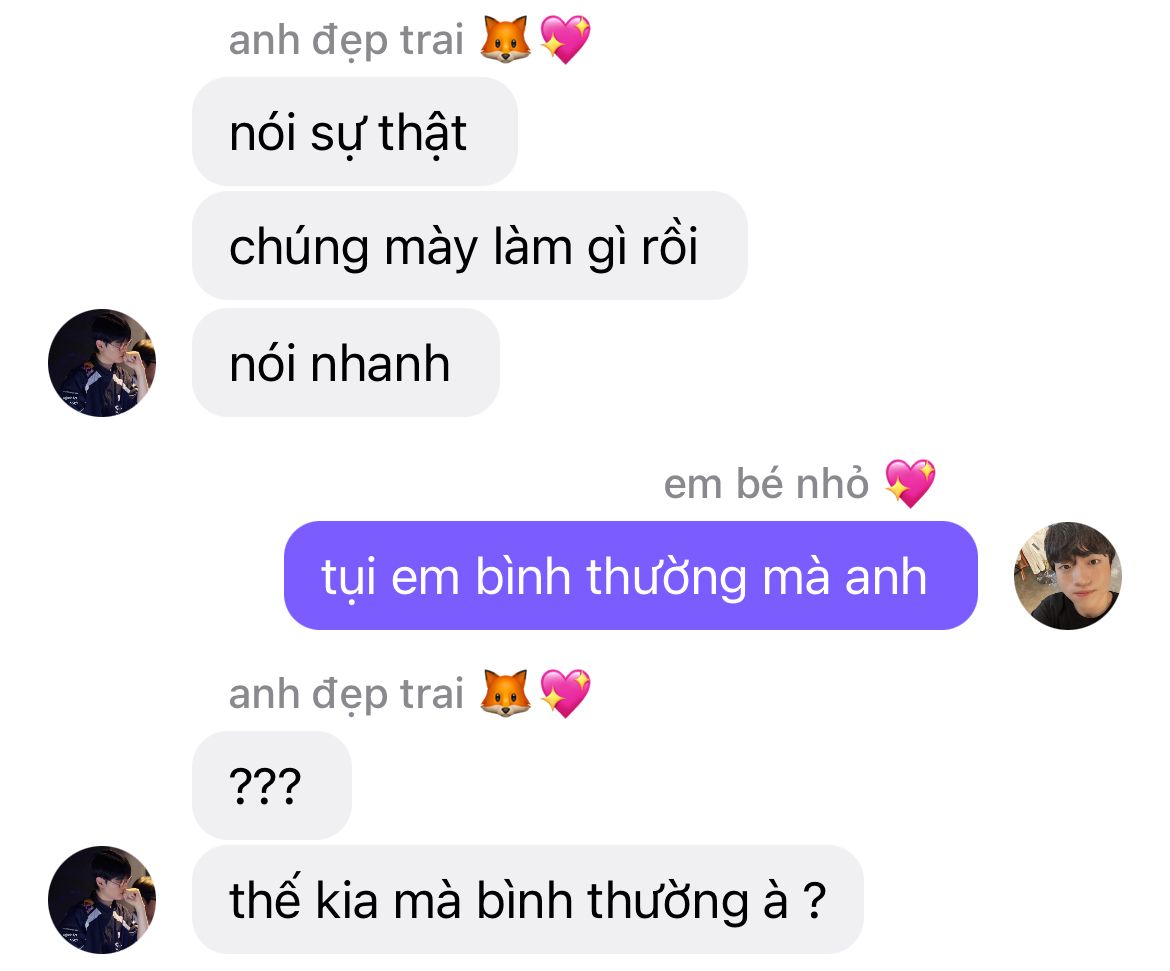The image size is (1170, 971).
Task: Open the sender's avatar beside 'nói nhanh'
Action: 102,363
